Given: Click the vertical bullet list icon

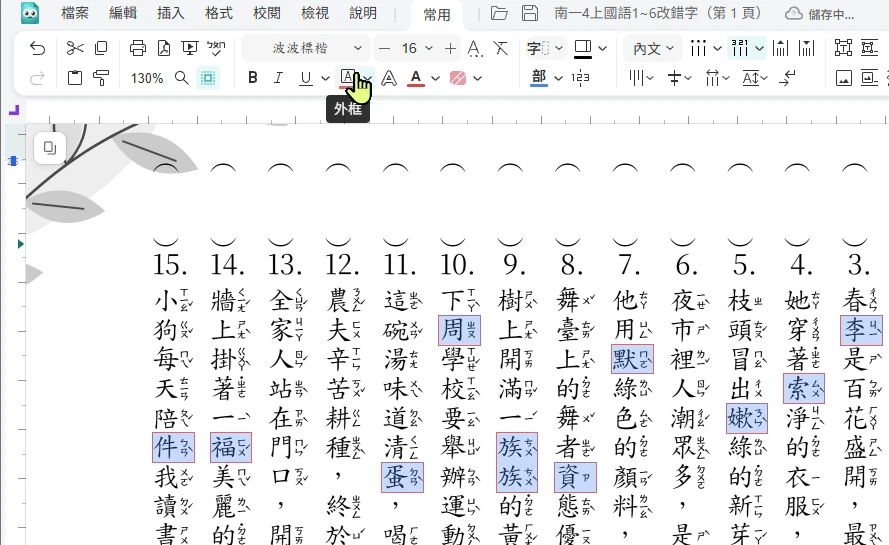Looking at the screenshot, I should tap(698, 49).
